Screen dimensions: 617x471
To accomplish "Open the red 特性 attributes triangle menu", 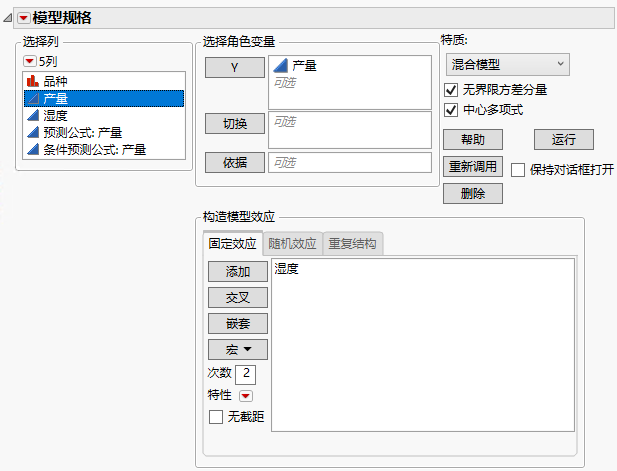I will pyautogui.click(x=245, y=395).
